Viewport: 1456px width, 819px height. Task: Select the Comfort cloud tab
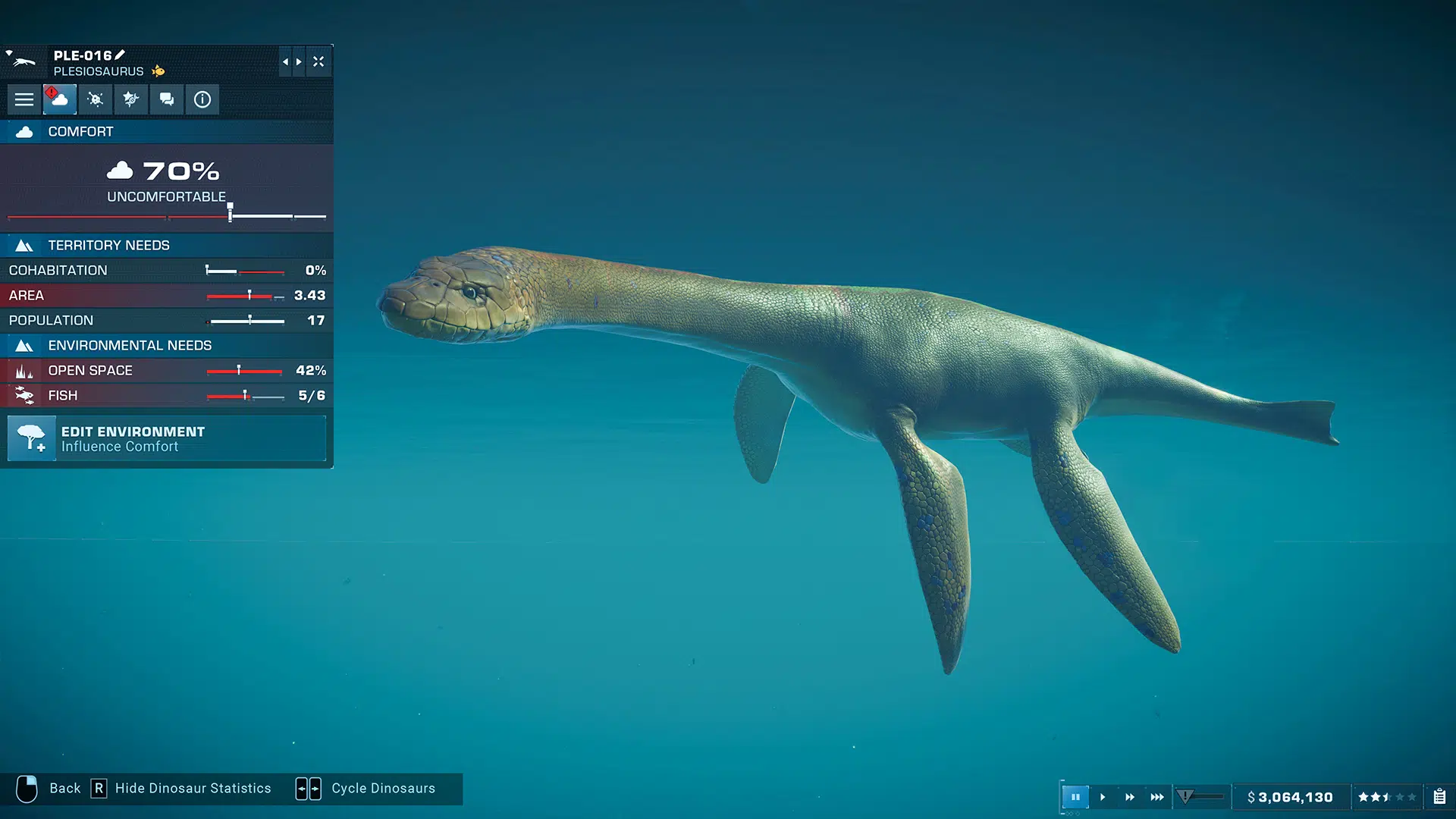click(x=60, y=99)
